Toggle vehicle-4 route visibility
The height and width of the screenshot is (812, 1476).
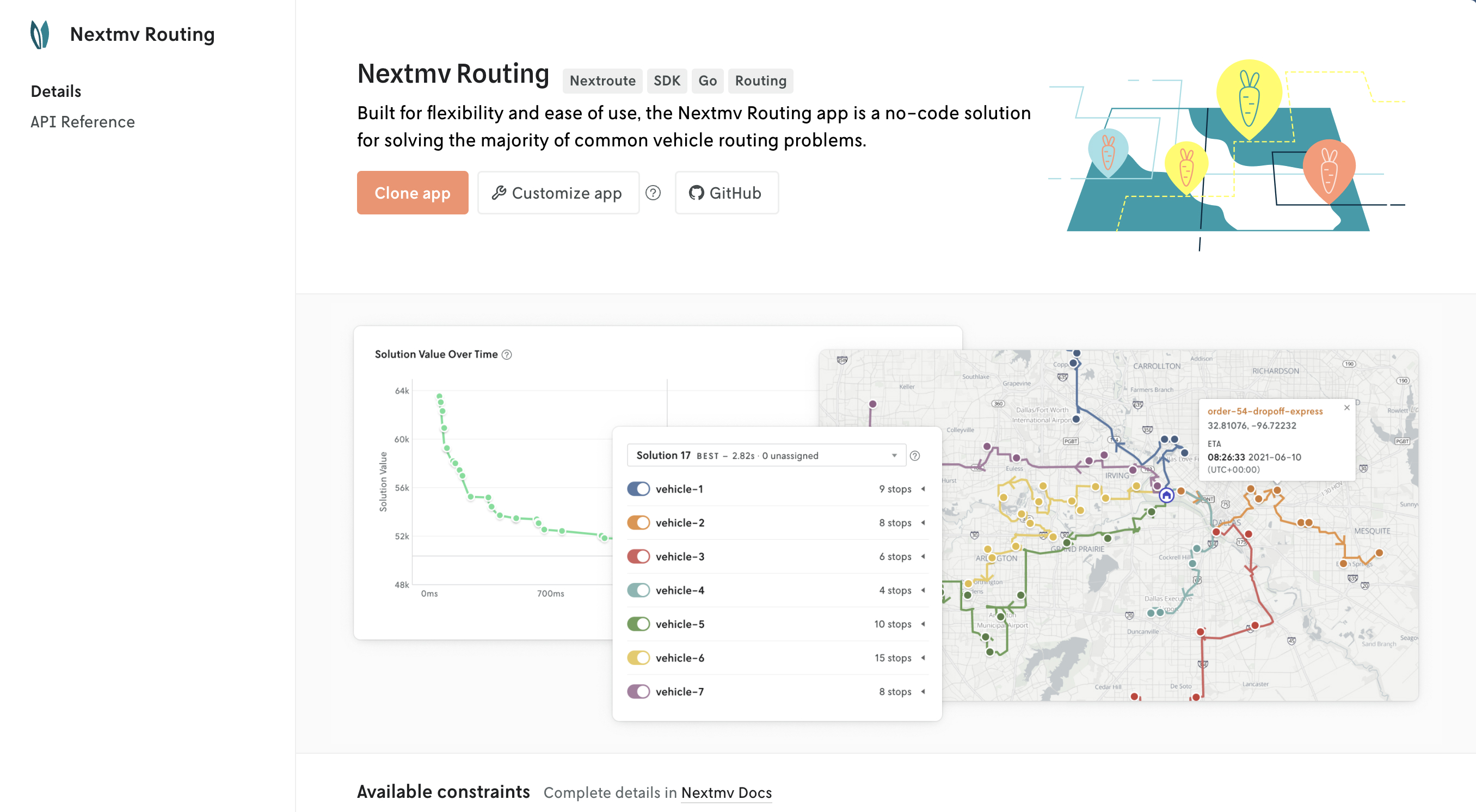[x=638, y=590]
